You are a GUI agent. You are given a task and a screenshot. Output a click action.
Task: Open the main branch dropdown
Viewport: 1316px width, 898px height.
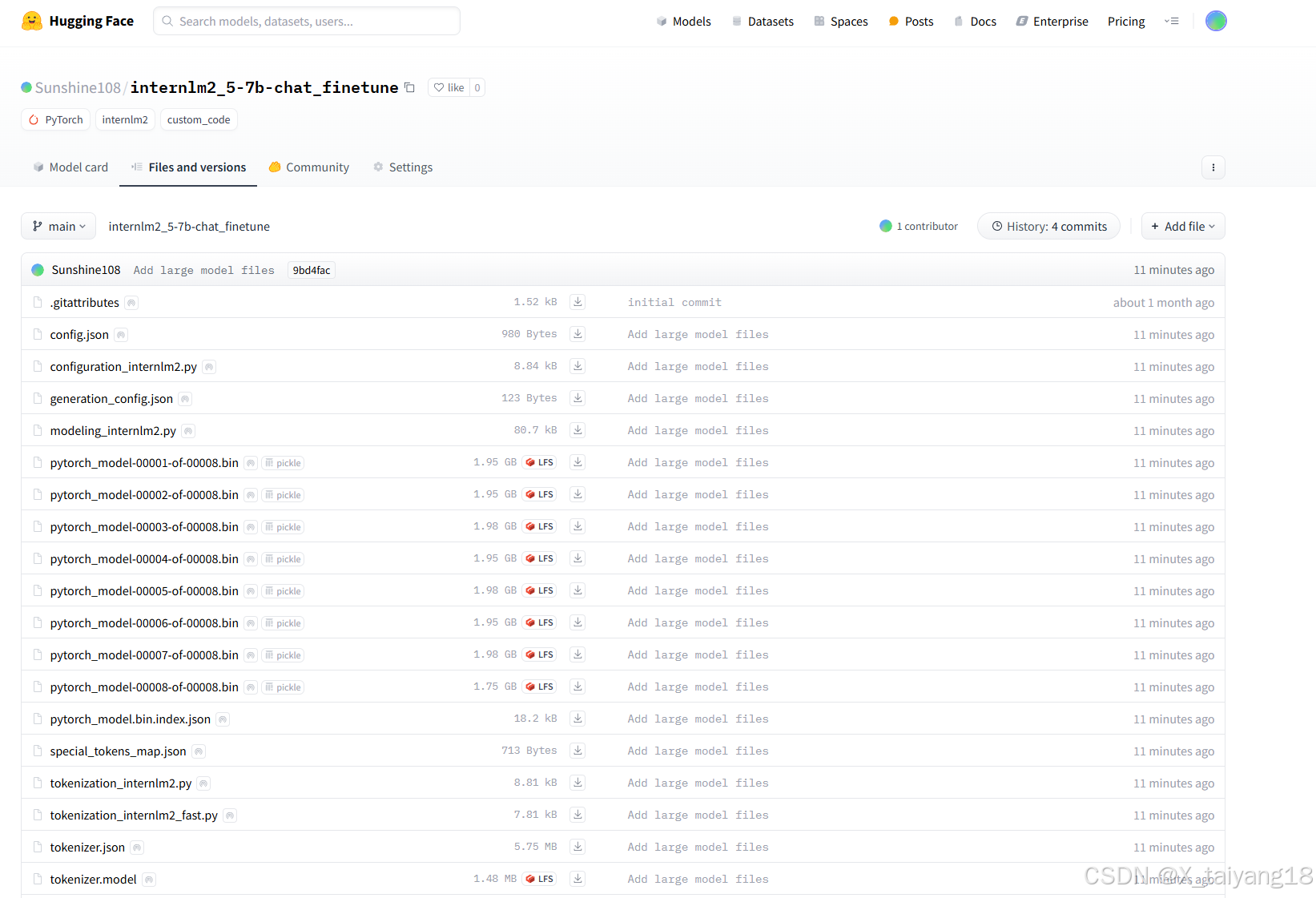(58, 226)
